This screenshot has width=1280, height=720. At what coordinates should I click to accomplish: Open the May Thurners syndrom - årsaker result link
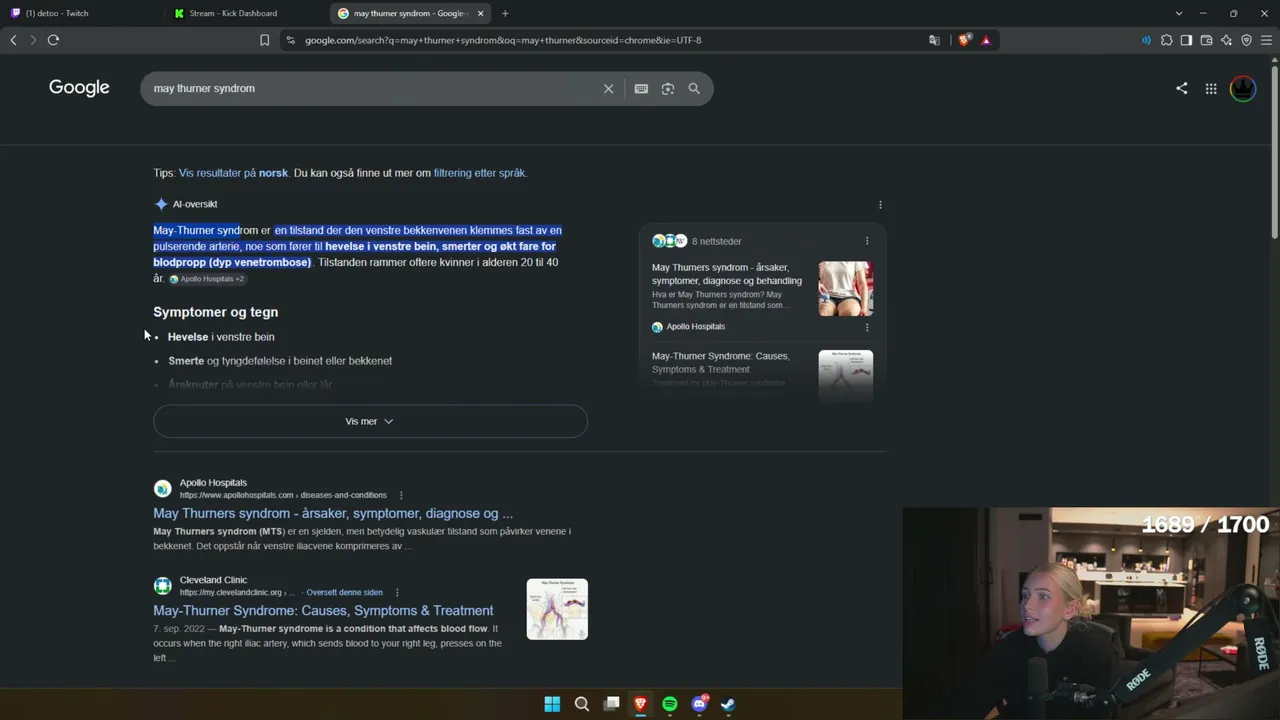[333, 513]
